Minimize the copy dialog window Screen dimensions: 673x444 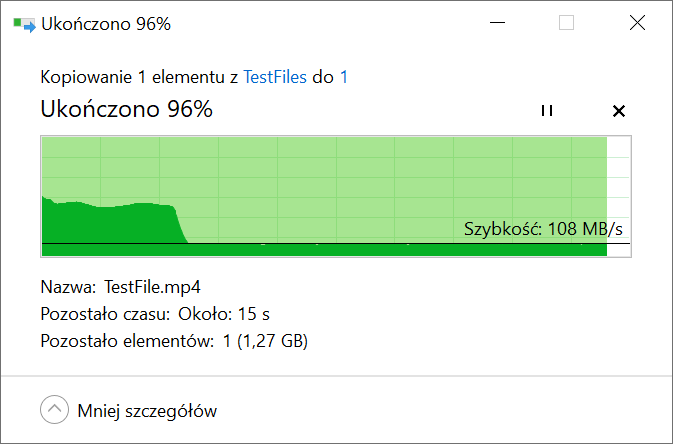tap(497, 23)
